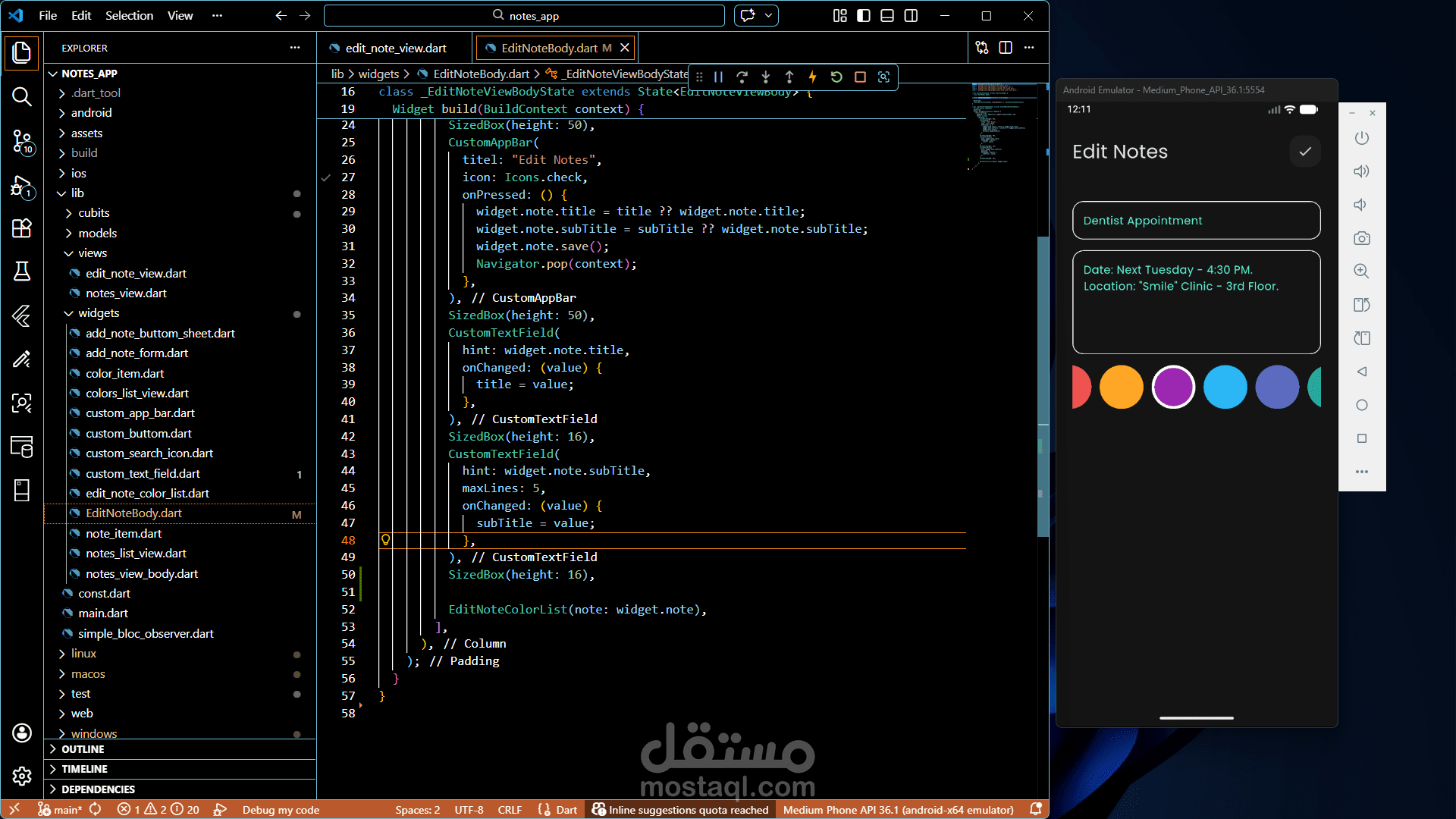This screenshot has height=819, width=1456.
Task: Open the Run and Debug view
Action: 22,186
